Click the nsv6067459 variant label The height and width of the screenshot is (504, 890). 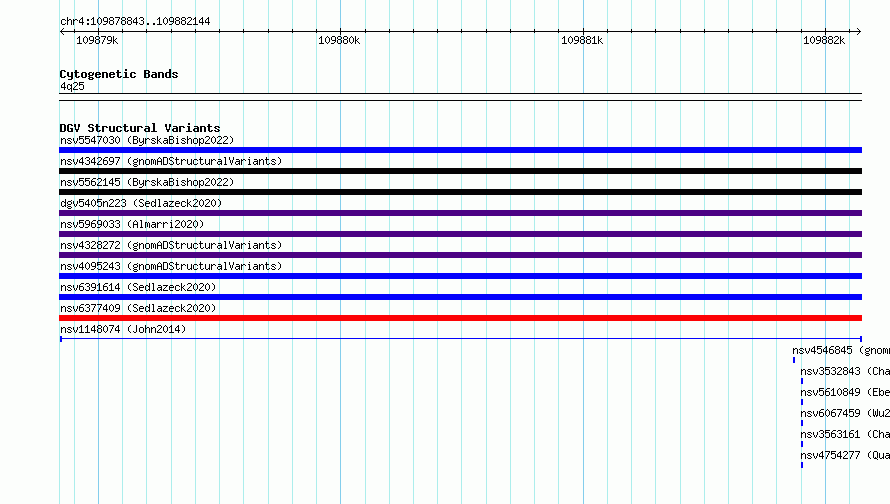pos(845,413)
